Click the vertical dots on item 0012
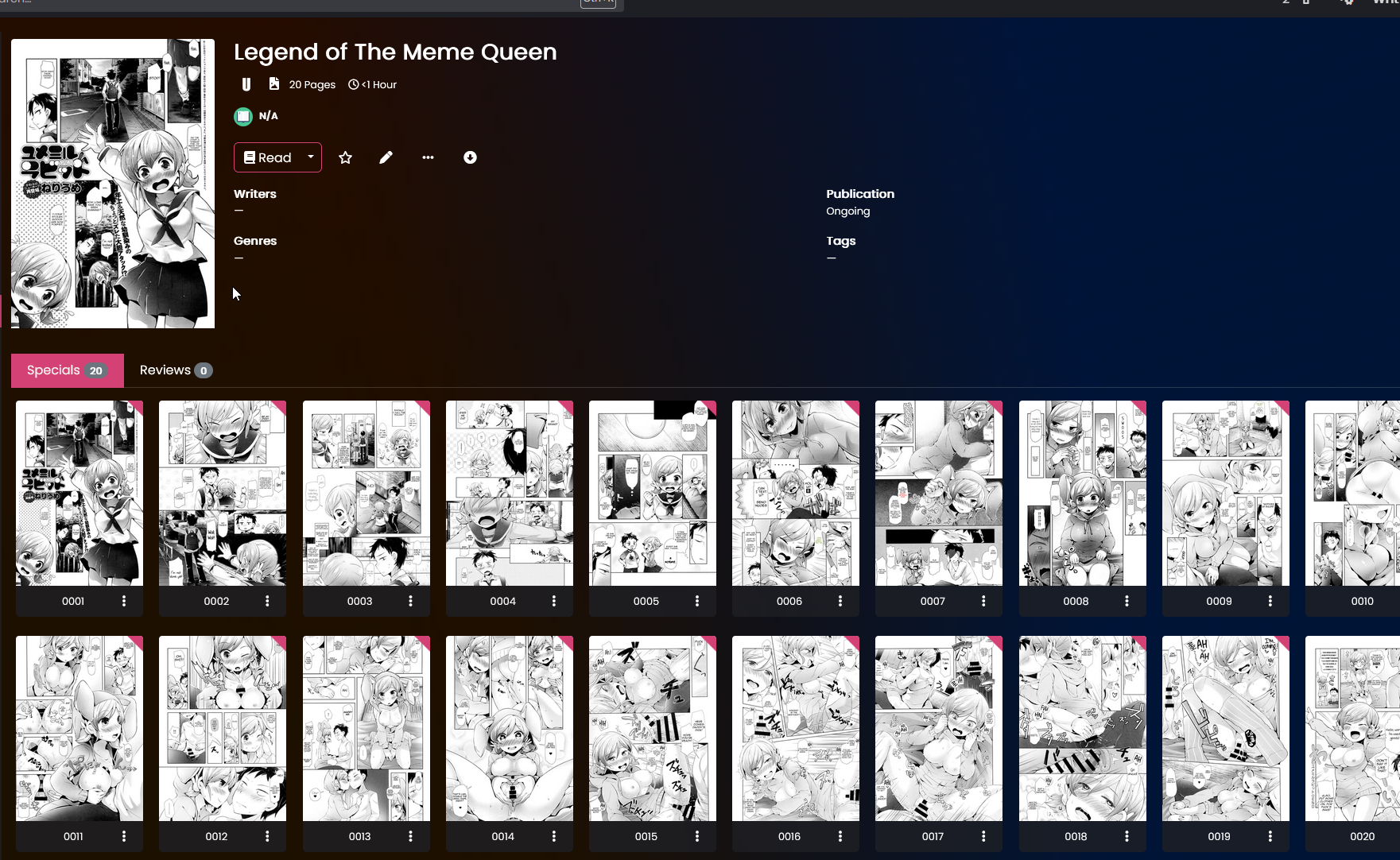Image resolution: width=1400 pixels, height=860 pixels. click(267, 836)
